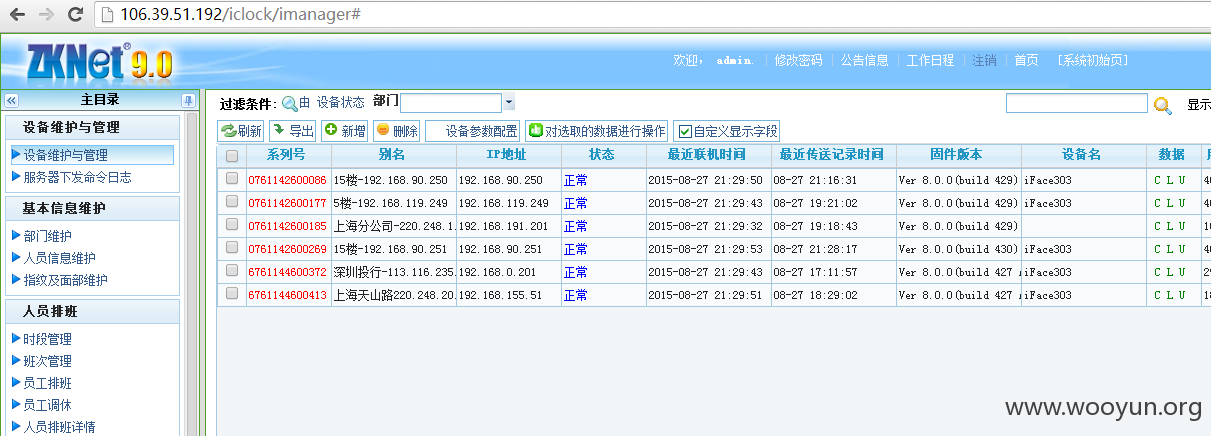Click the 刷新 refresh button
This screenshot has height=436, width=1211.
241,131
